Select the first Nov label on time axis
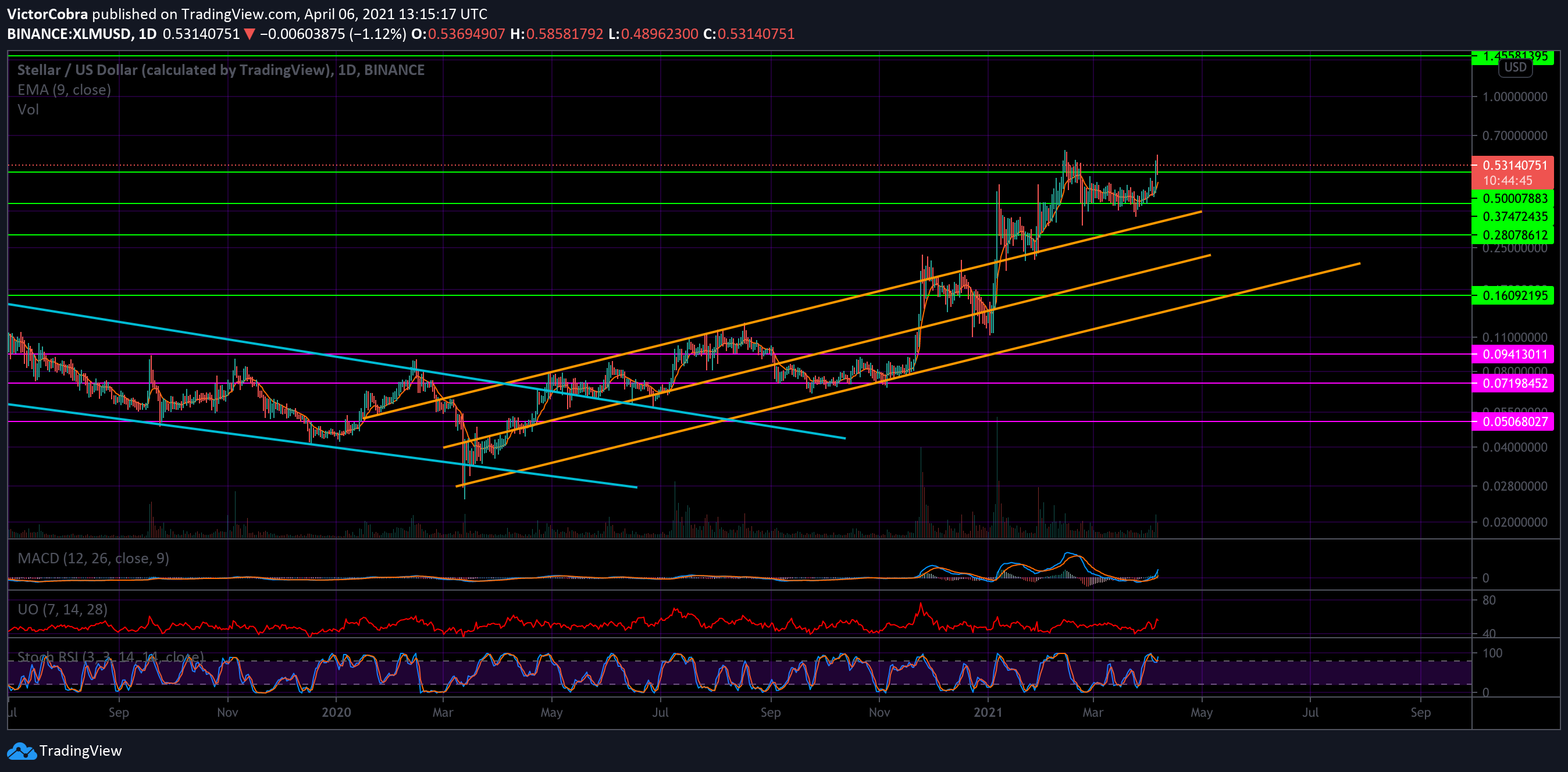Viewport: 1568px width, 772px height. point(227,712)
